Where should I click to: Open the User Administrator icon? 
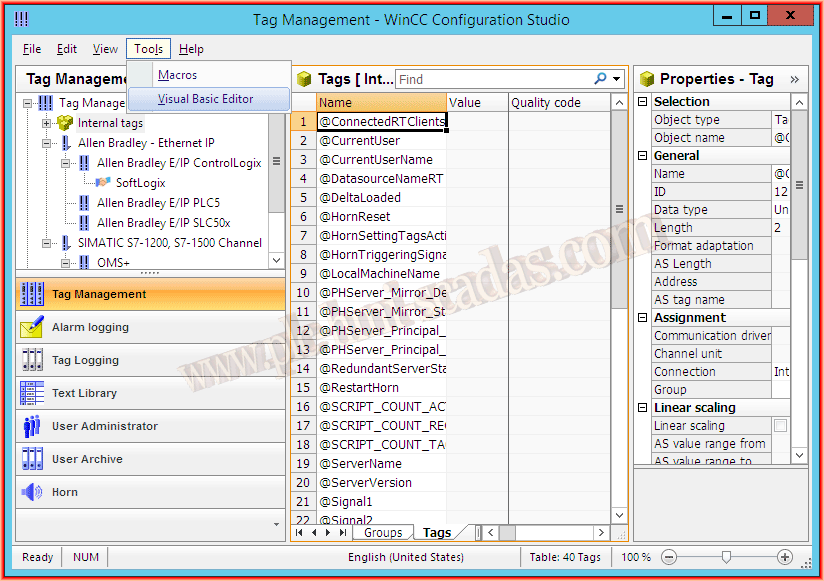32,426
